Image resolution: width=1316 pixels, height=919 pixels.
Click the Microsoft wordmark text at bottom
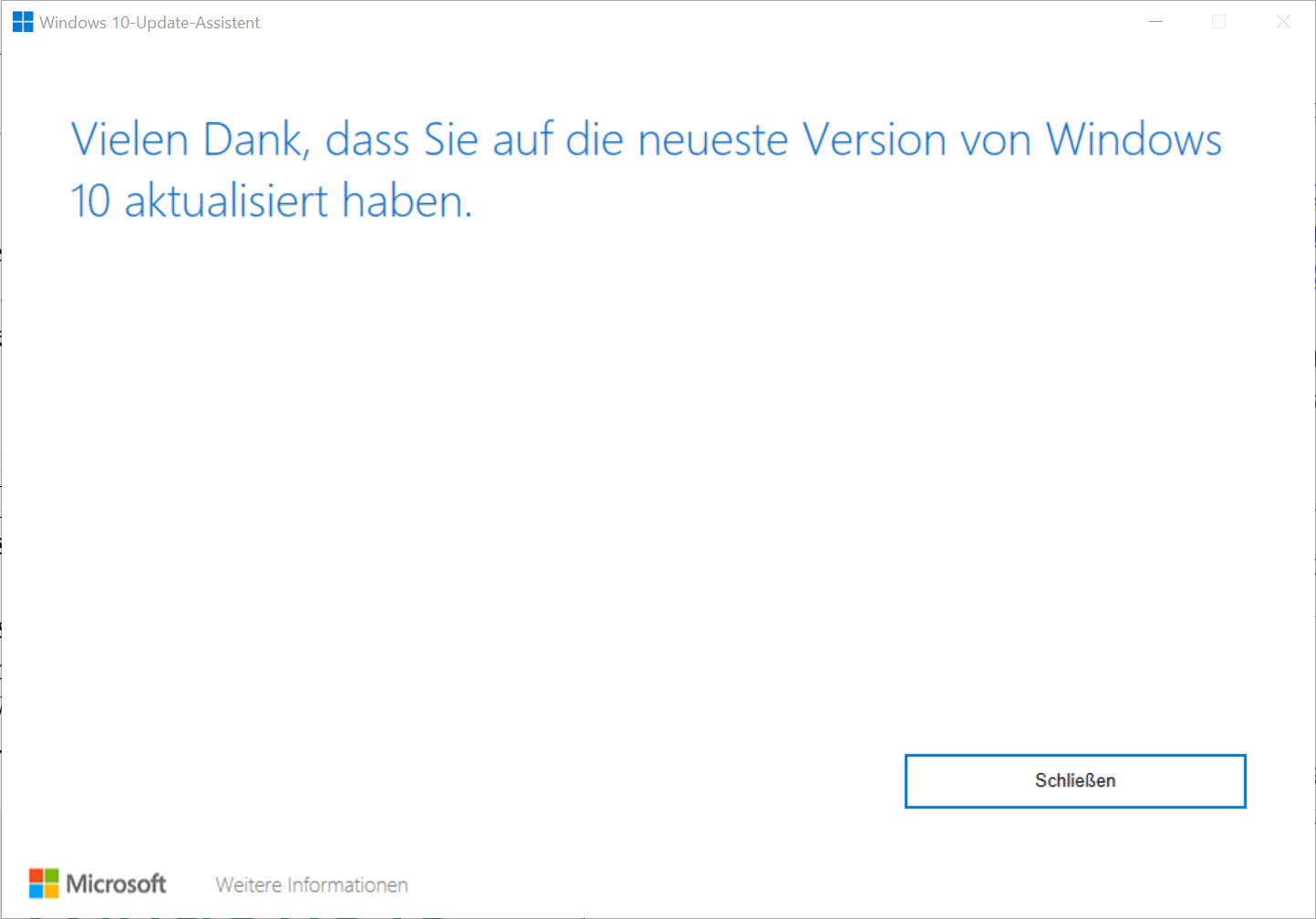pos(116,883)
